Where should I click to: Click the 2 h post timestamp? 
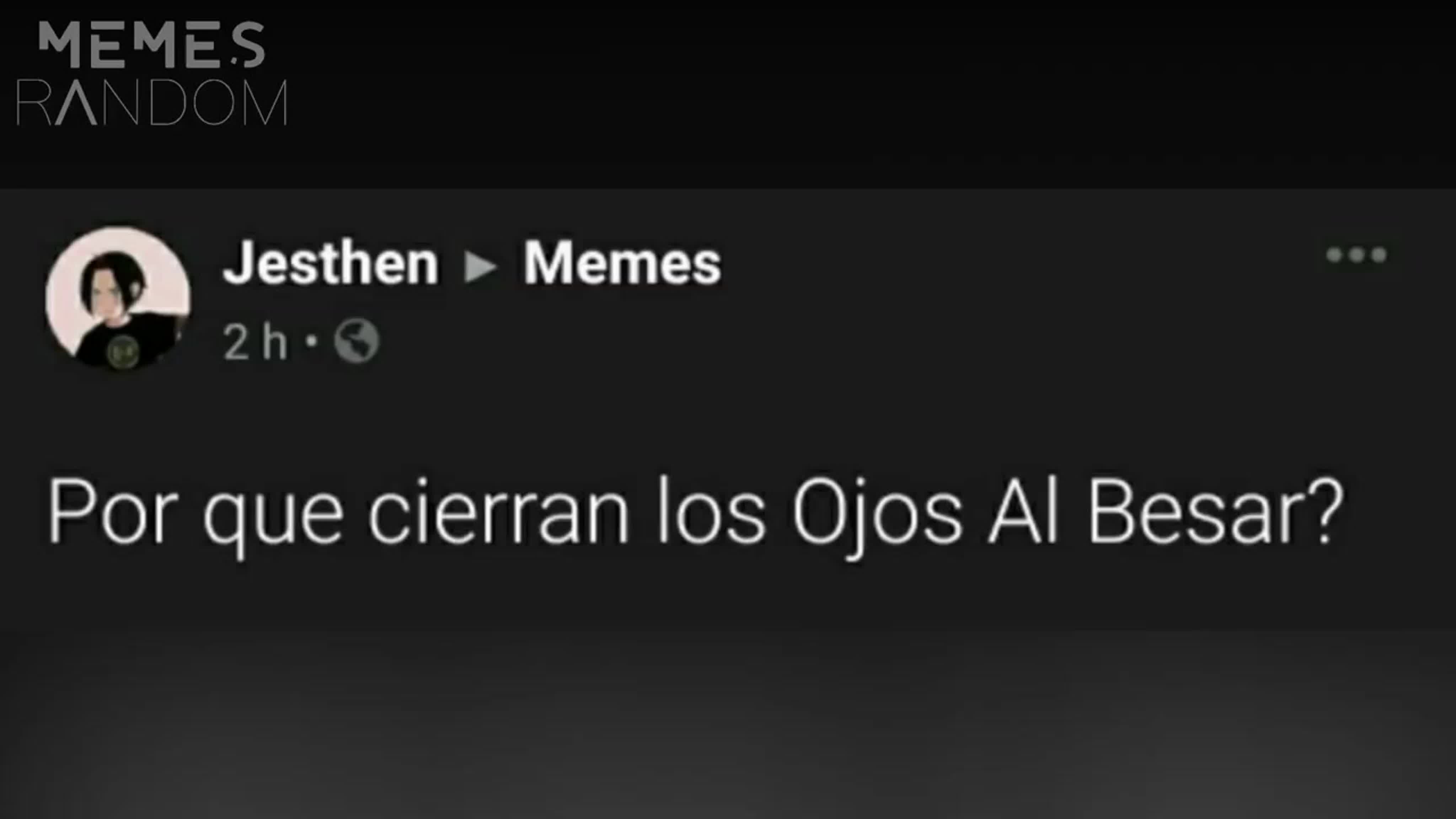(255, 342)
